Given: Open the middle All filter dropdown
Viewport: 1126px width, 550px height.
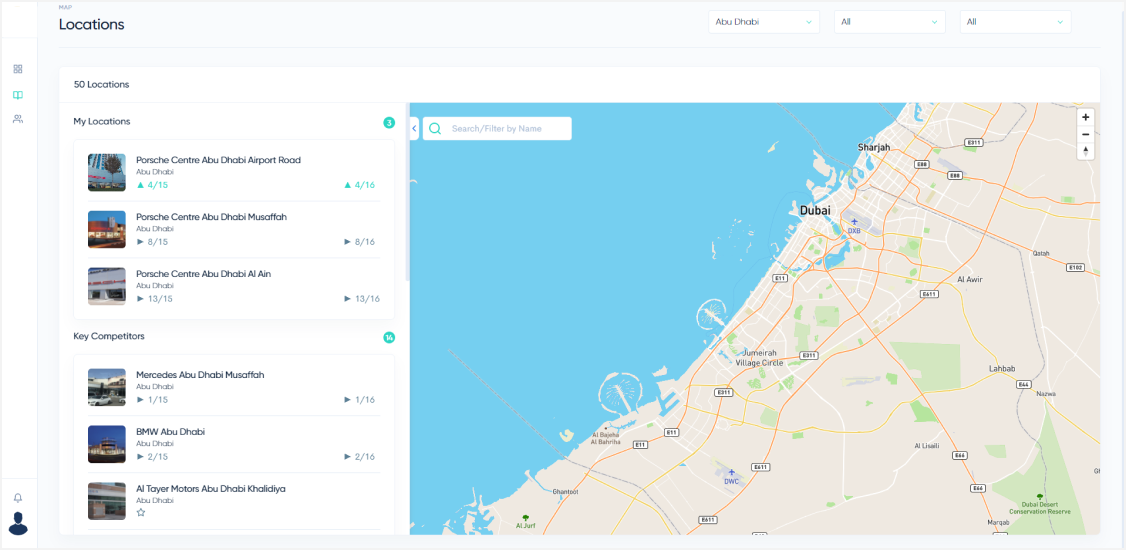Looking at the screenshot, I should click(890, 22).
